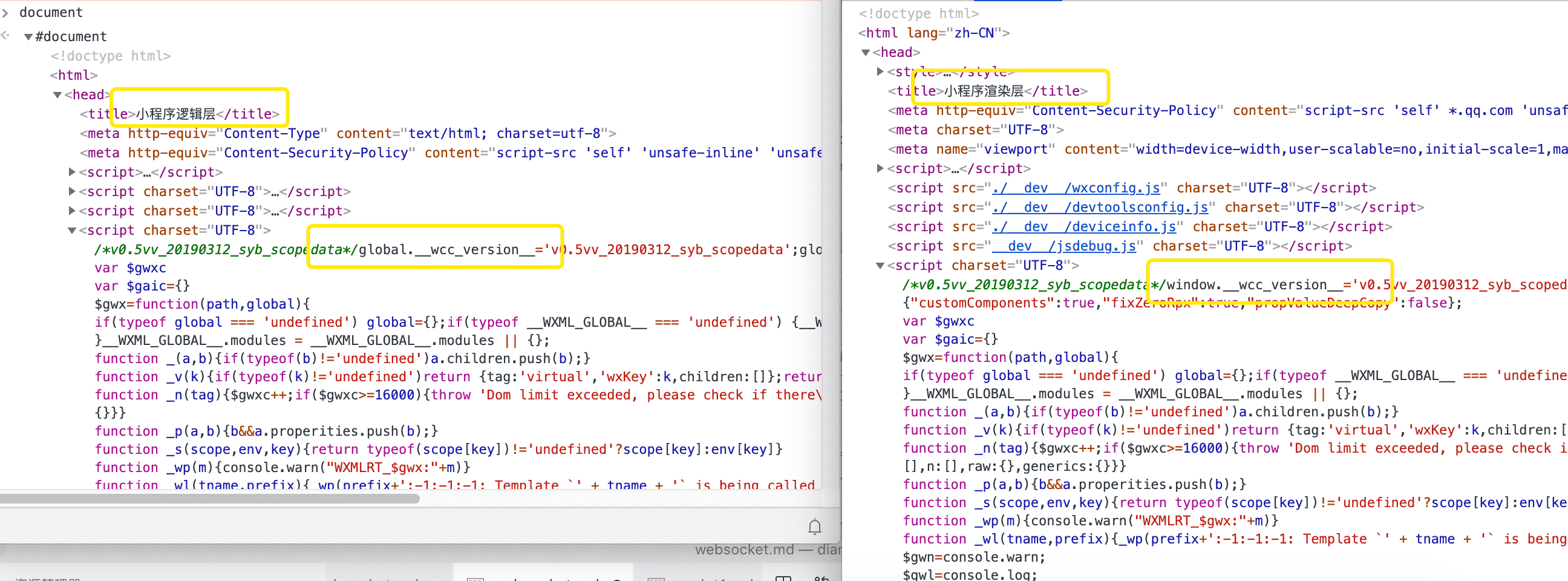Click the "$gwn=console.warn;" line
Screen dimensions: 1568x581
point(974,557)
